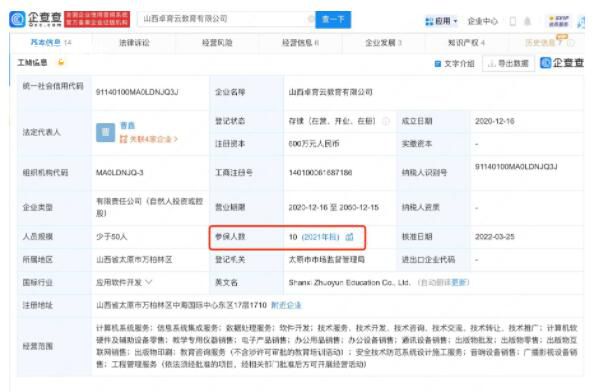
Task: Click the 查一下 search button
Action: point(333,19)
